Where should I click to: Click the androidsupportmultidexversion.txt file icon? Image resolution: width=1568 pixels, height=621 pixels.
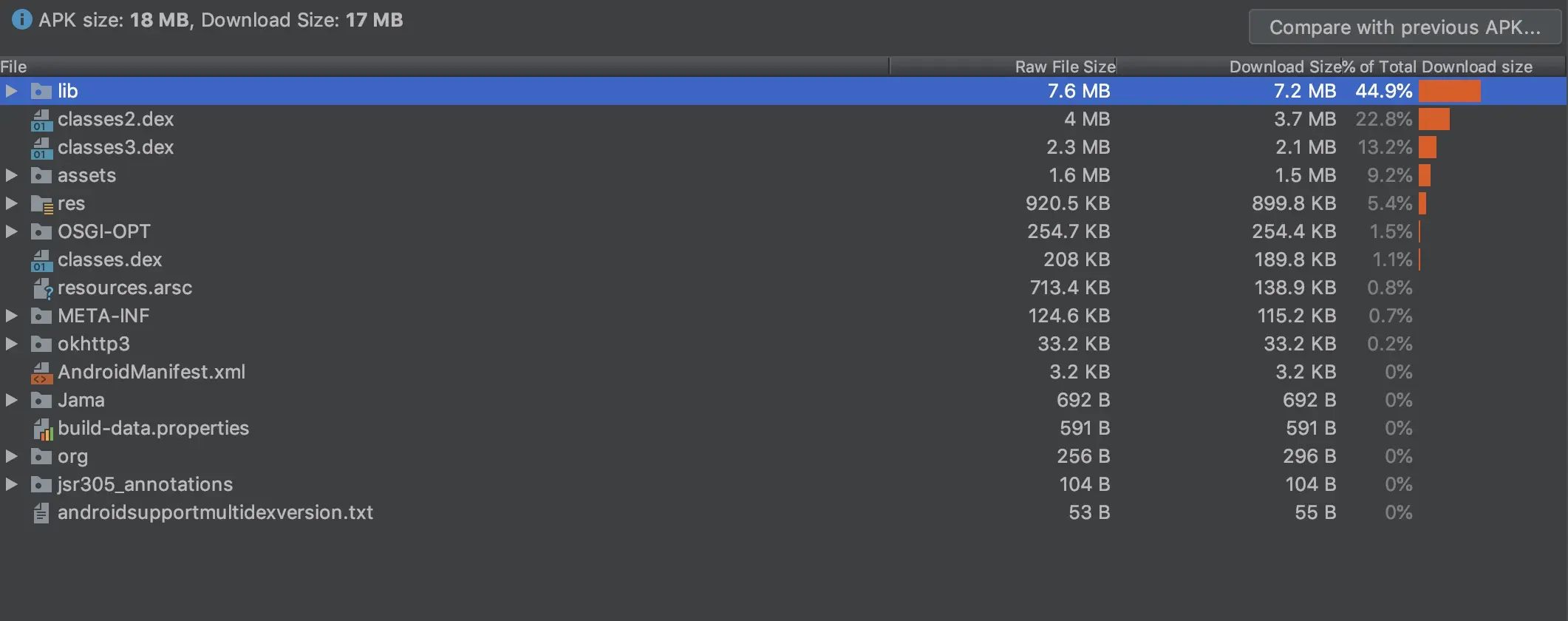(41, 513)
